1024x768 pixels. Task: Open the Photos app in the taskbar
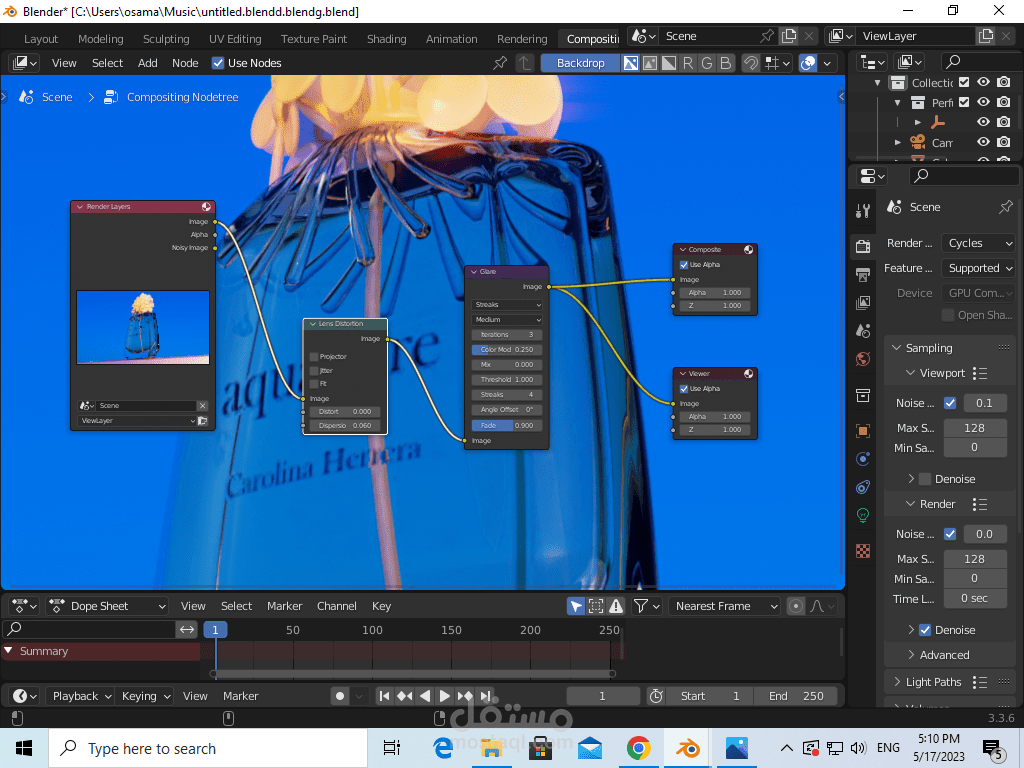737,748
